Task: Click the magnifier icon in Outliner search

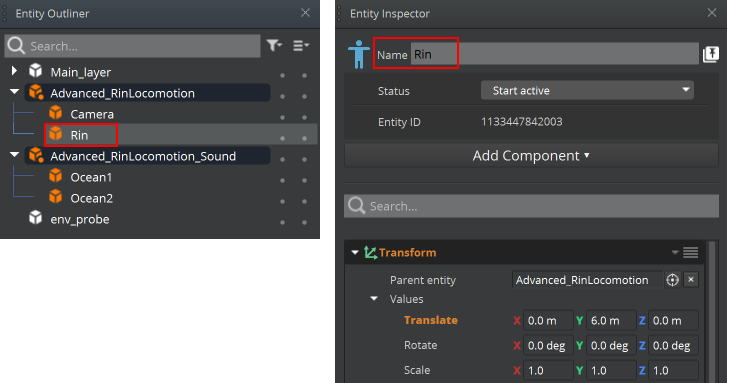Action: coord(16,46)
